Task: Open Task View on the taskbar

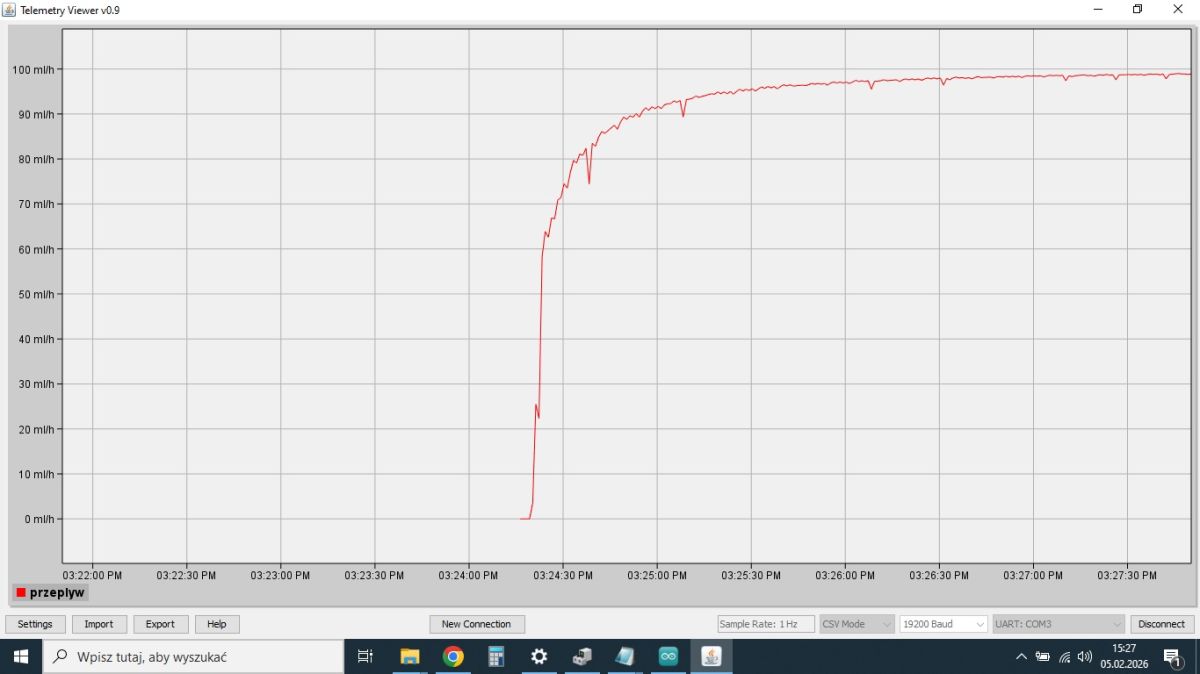Action: click(x=365, y=657)
